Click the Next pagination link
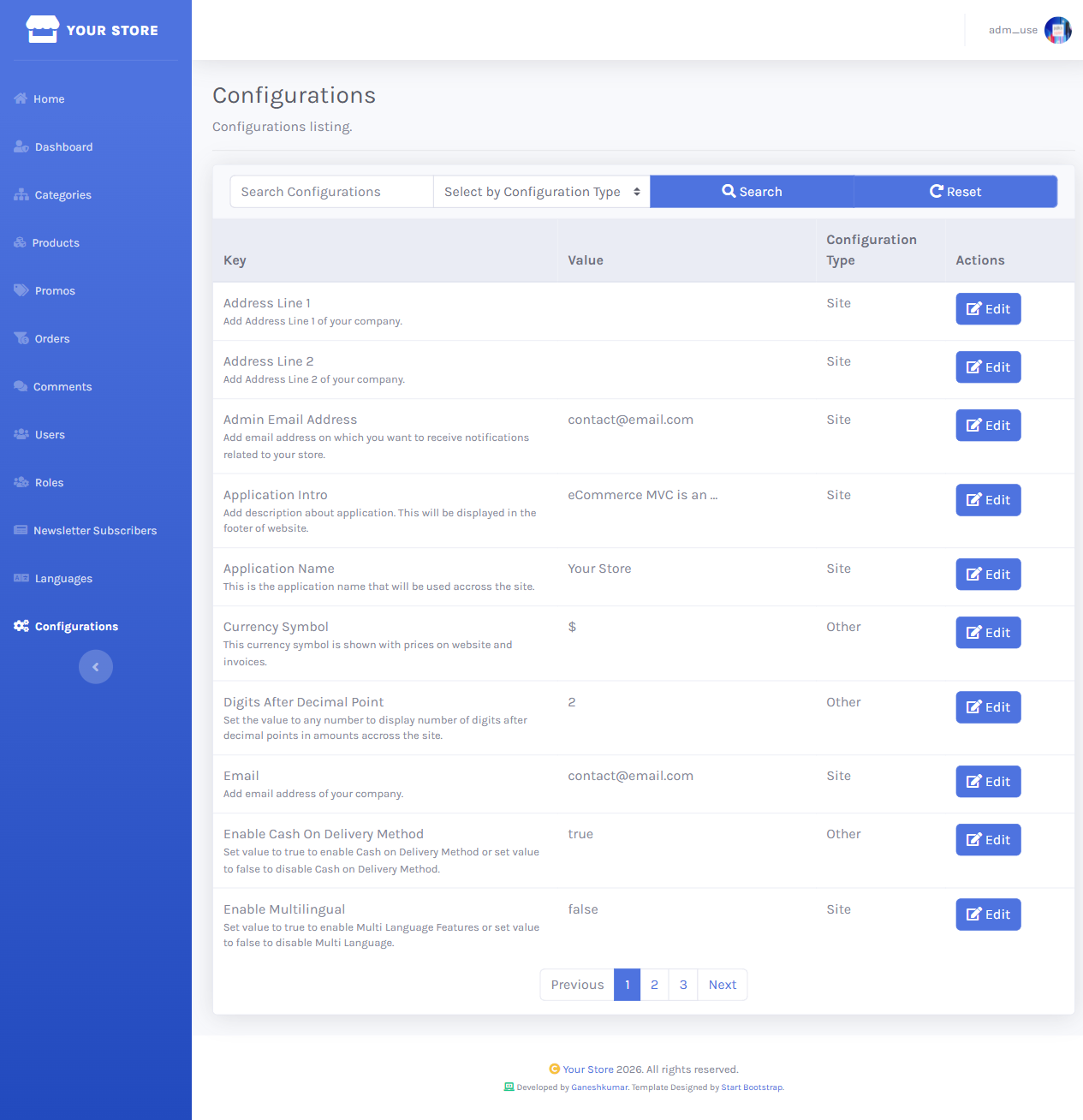1083x1120 pixels. click(x=723, y=985)
